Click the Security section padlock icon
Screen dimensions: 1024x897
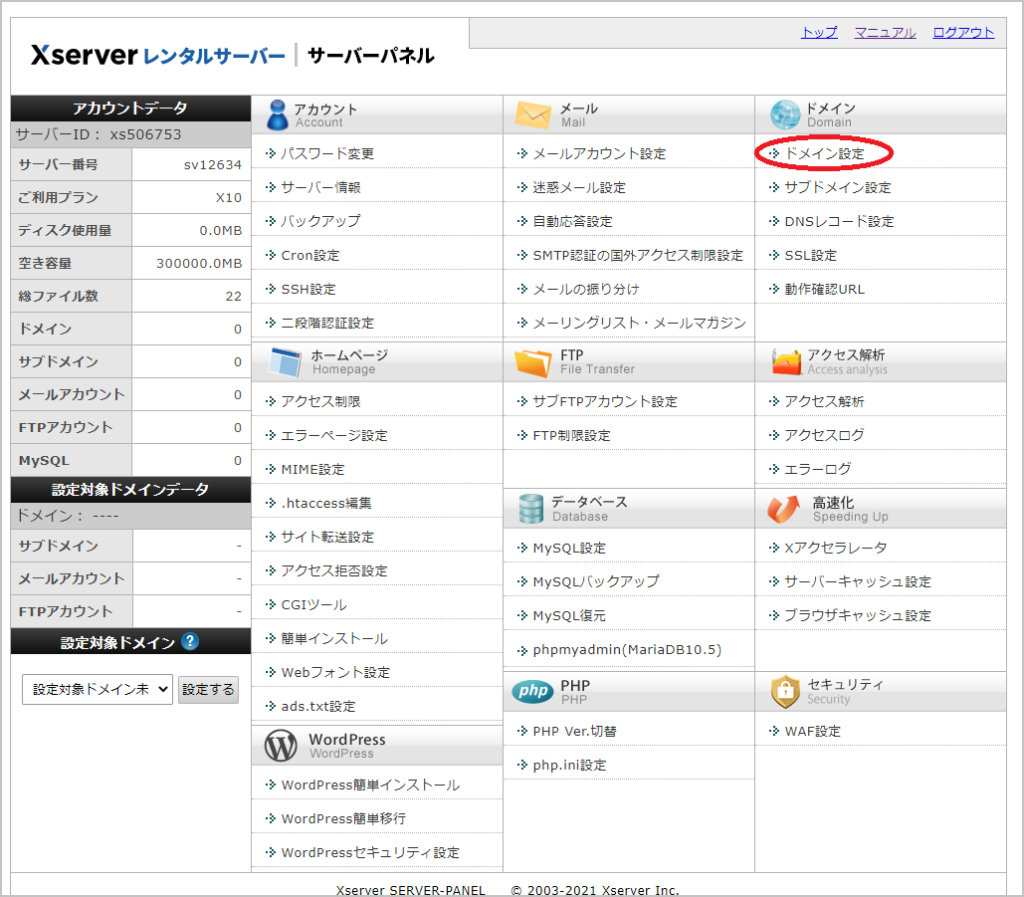coord(785,691)
